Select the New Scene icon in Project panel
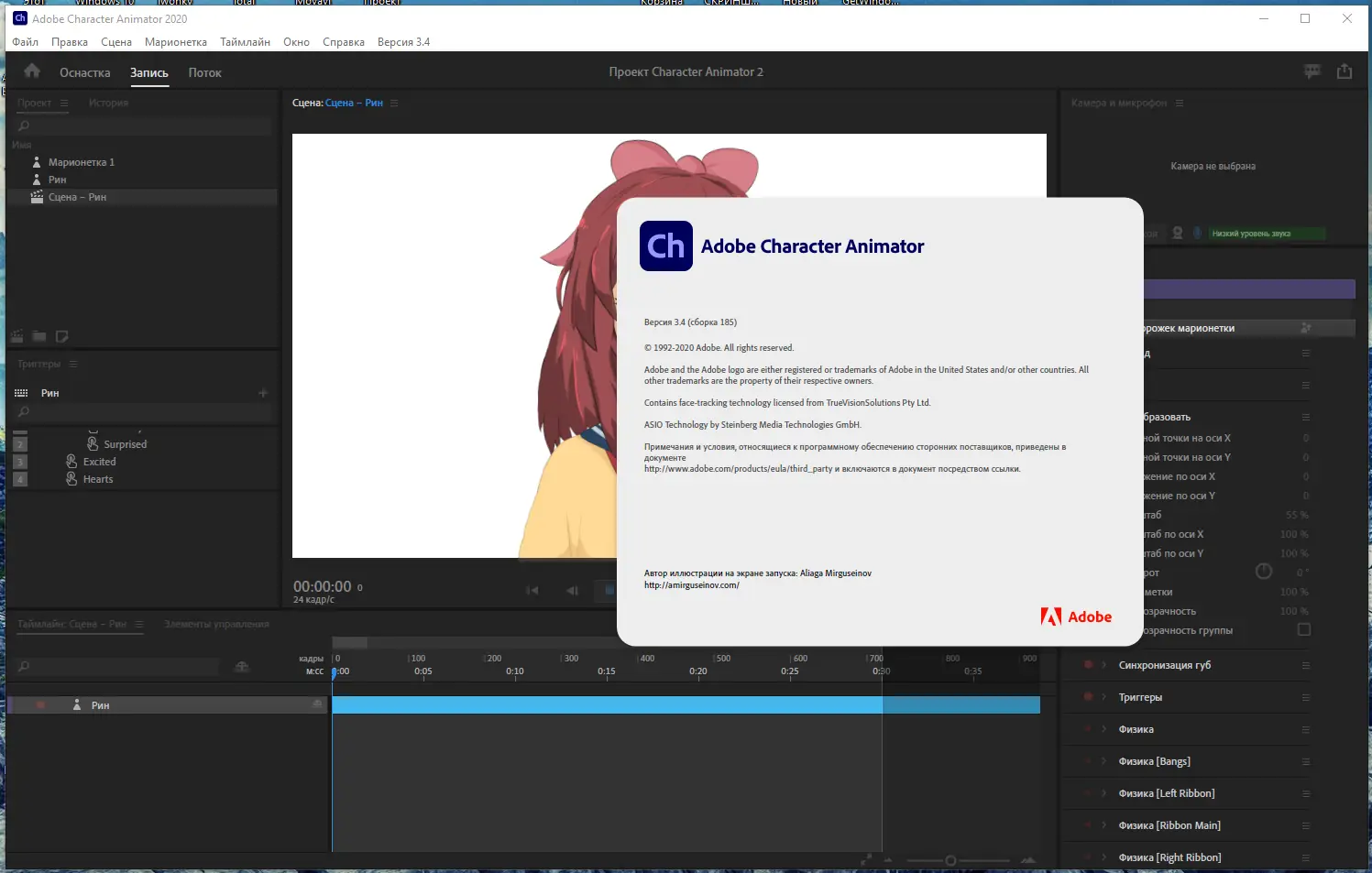Viewport: 1372px width, 873px height. 16,336
